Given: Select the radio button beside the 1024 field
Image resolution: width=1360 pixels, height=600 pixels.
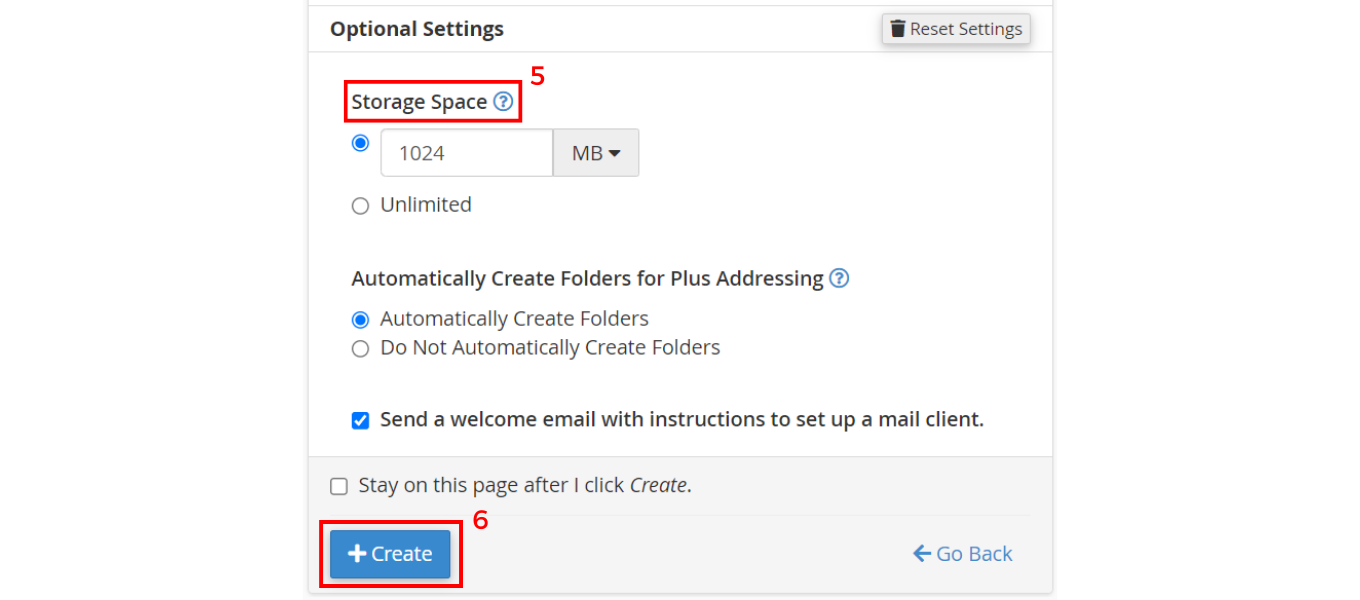Looking at the screenshot, I should click(x=360, y=143).
